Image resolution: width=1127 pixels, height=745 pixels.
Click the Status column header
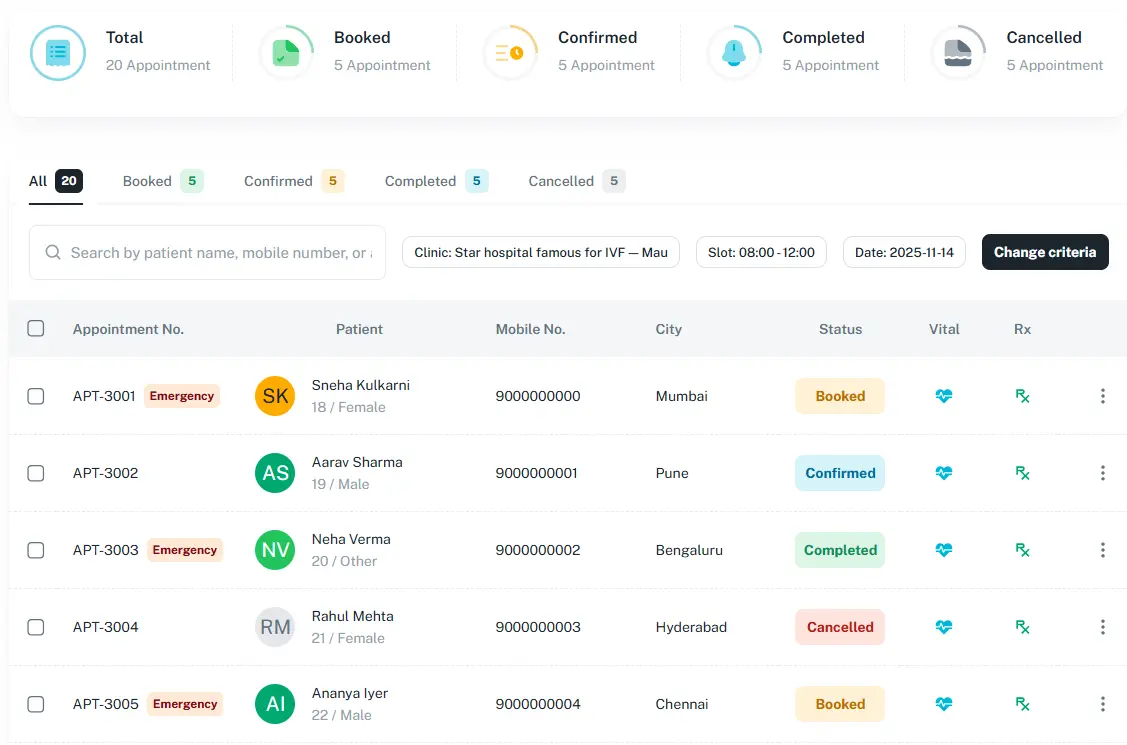coord(840,329)
